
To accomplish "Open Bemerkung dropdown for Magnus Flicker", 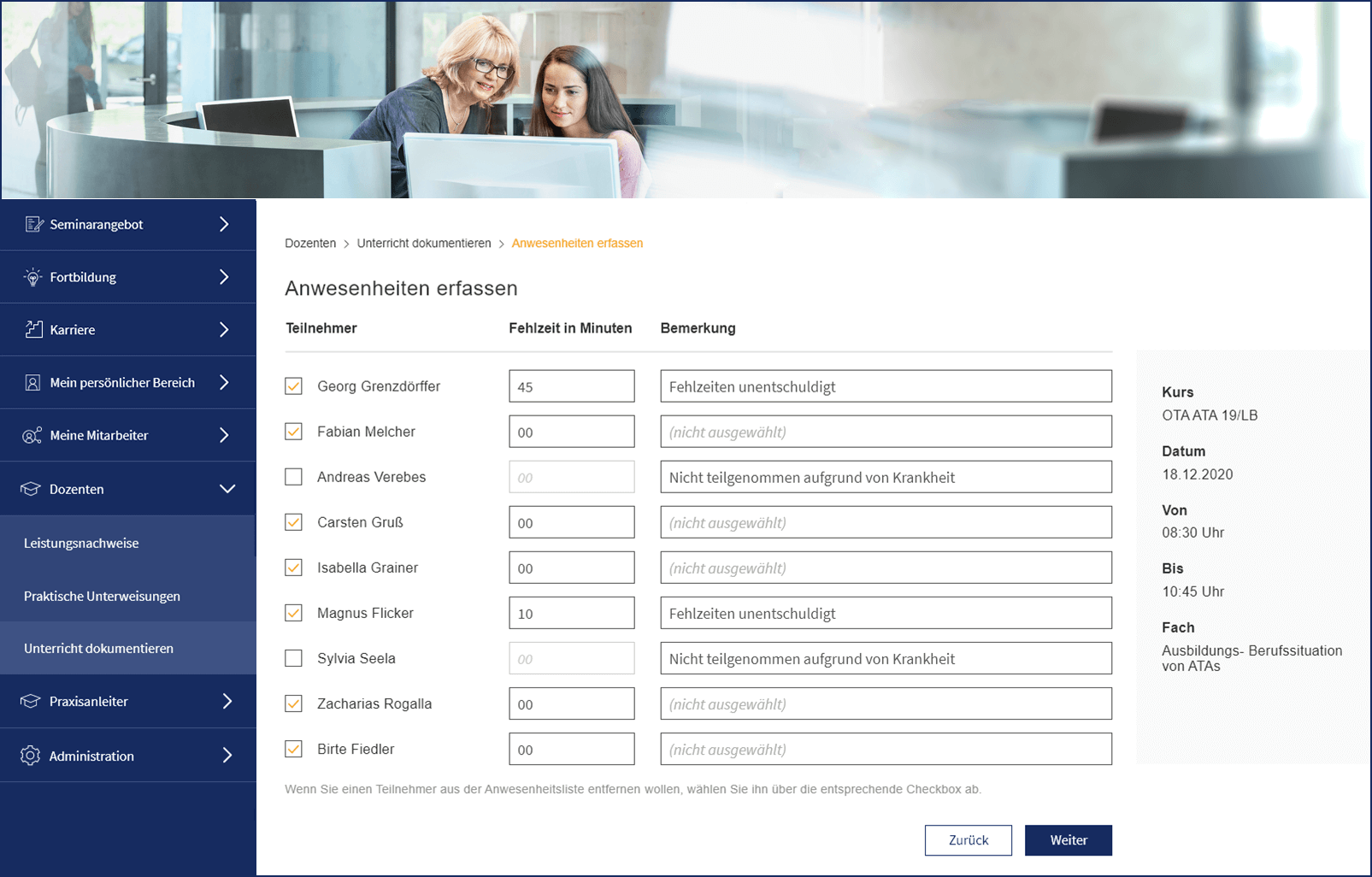I will point(886,613).
